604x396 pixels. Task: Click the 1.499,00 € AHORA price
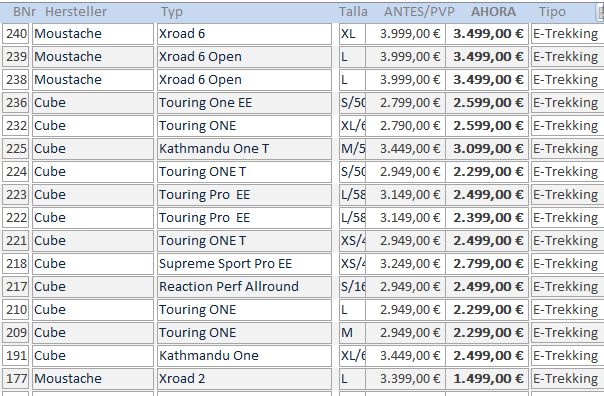click(487, 379)
